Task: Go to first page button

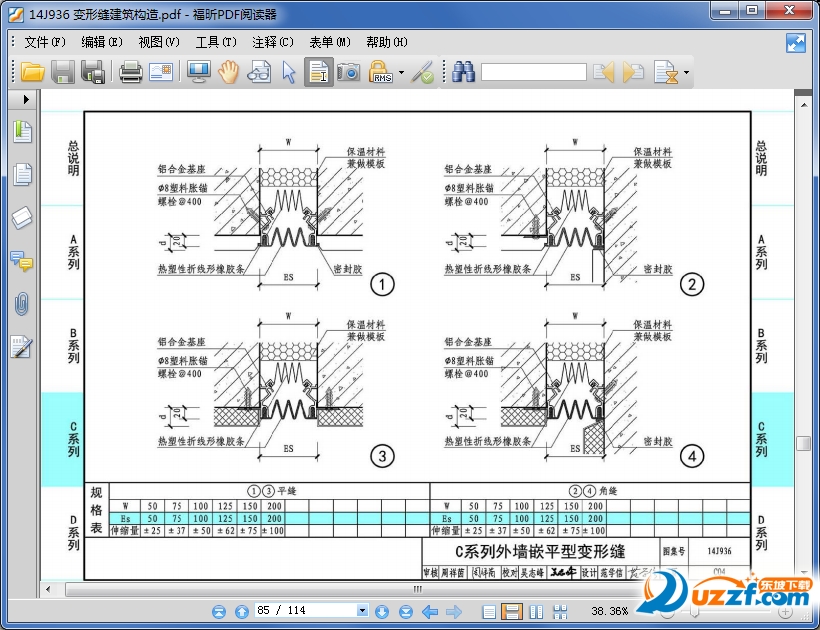Action: coord(219,611)
